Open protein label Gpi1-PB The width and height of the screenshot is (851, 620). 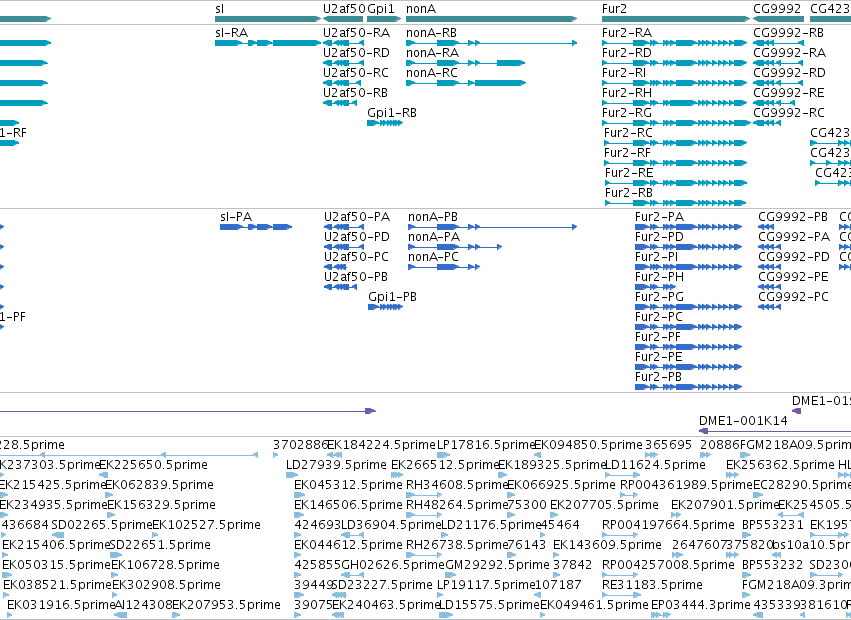[392, 297]
